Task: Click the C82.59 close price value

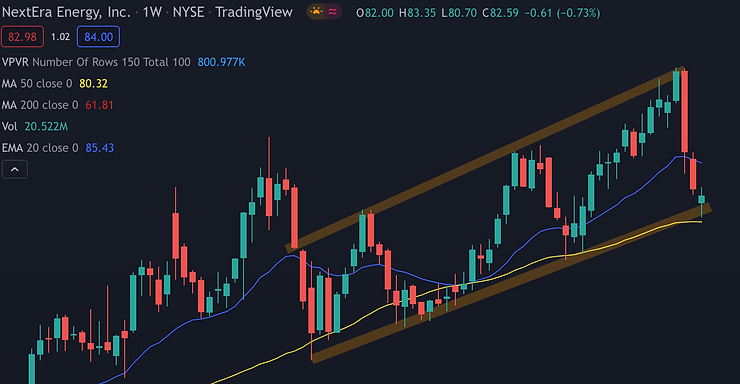Action: 501,13
